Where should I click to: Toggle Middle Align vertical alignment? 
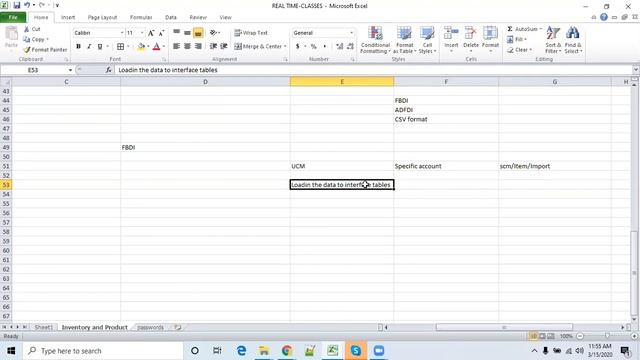(187, 33)
